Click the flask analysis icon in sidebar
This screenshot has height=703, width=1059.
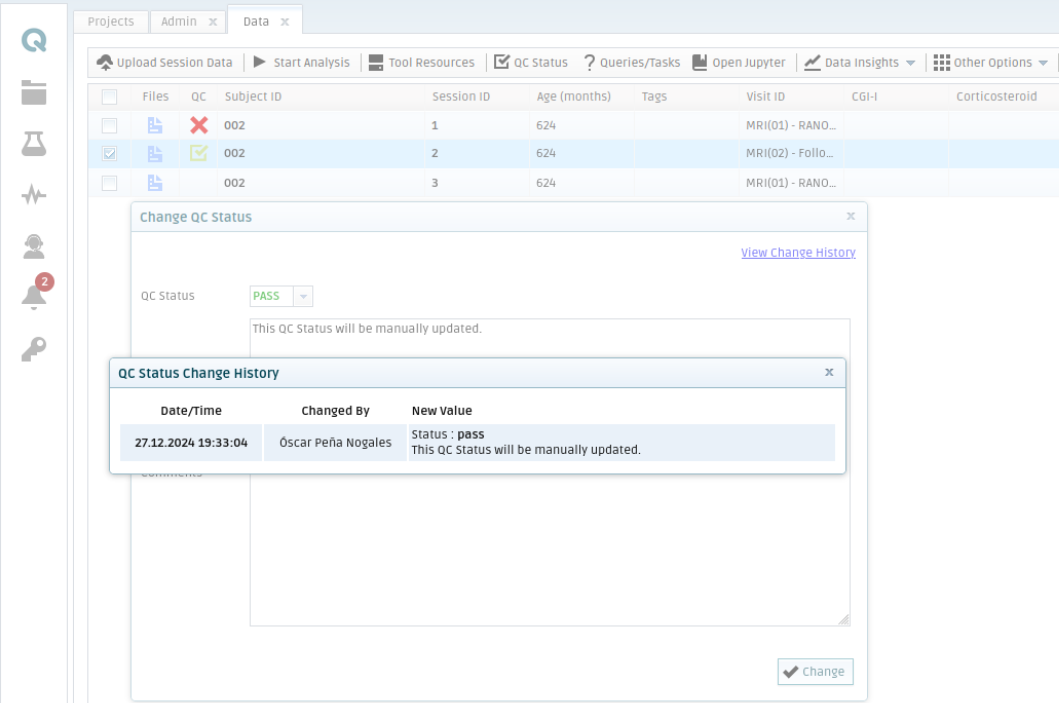(x=34, y=144)
